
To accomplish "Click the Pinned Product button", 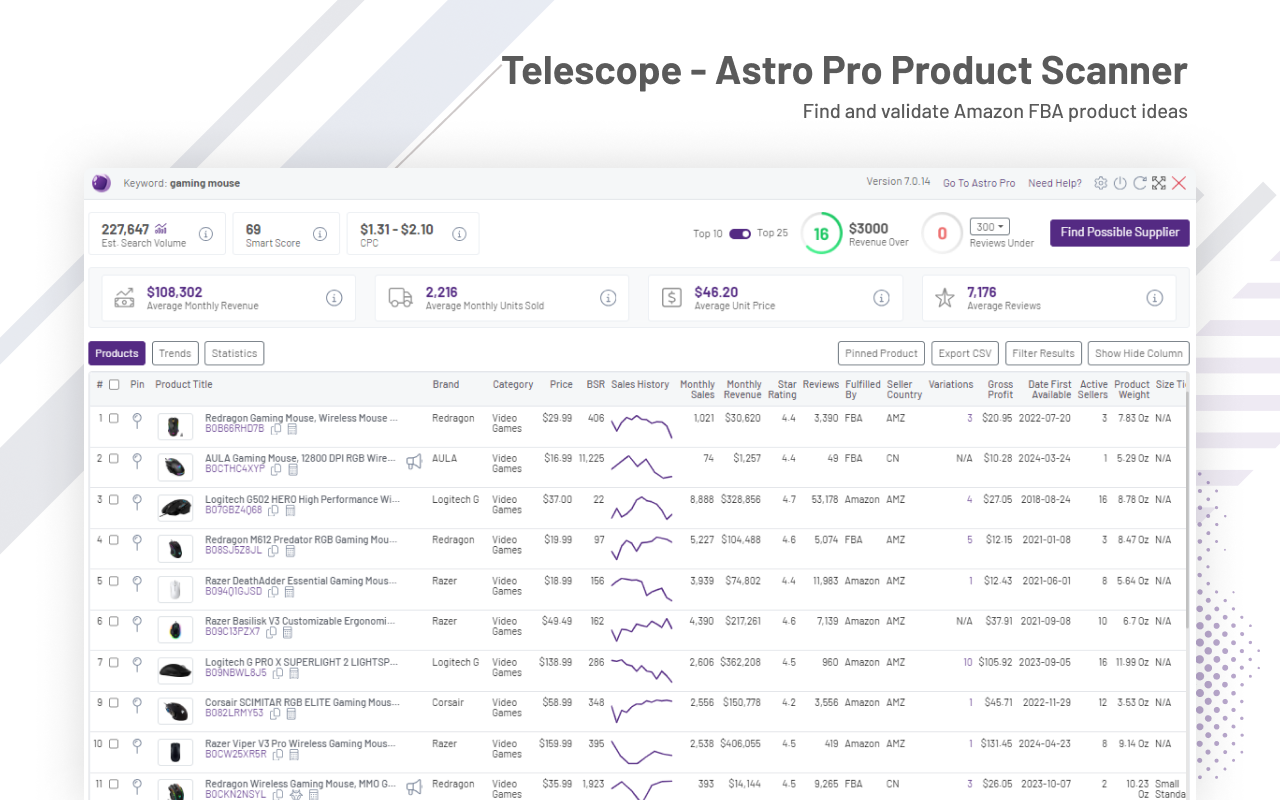I will coord(881,353).
